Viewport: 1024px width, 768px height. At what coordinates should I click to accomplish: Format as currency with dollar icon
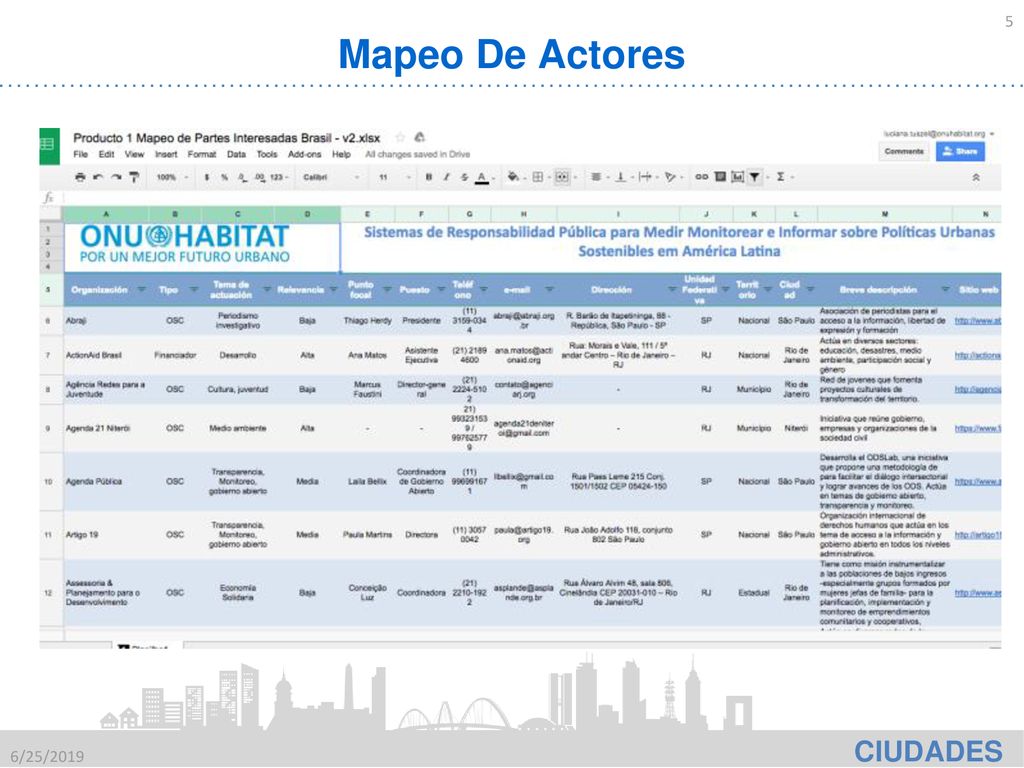207,177
